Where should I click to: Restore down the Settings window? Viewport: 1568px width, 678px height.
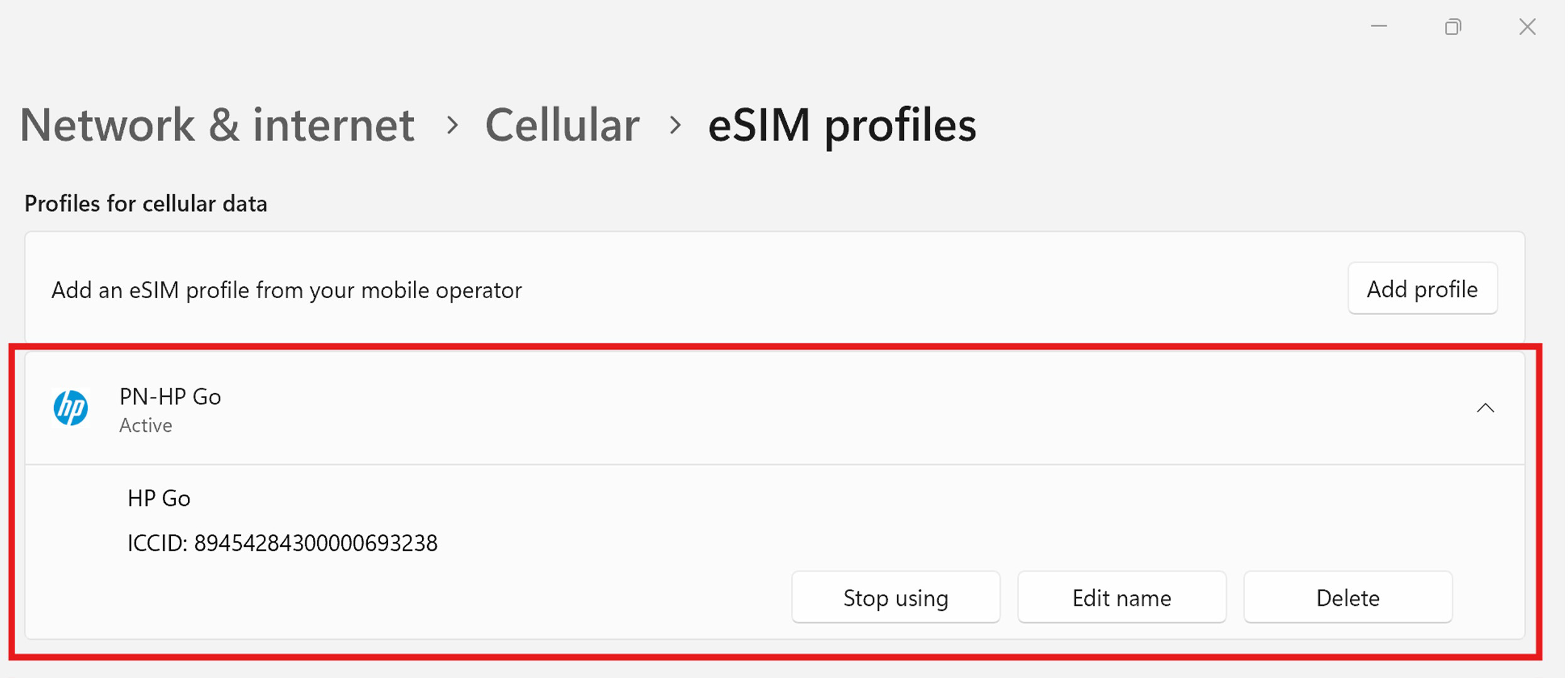pos(1453,26)
